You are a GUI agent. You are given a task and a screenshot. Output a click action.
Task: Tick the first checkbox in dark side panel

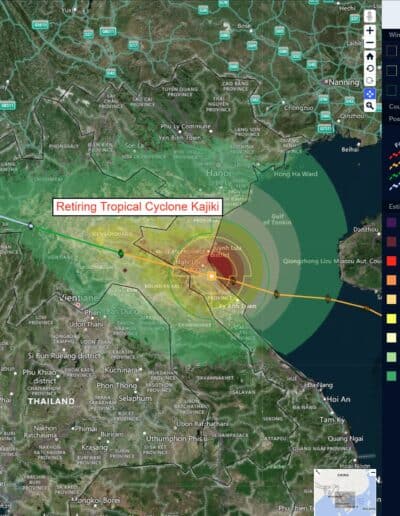click(392, 51)
